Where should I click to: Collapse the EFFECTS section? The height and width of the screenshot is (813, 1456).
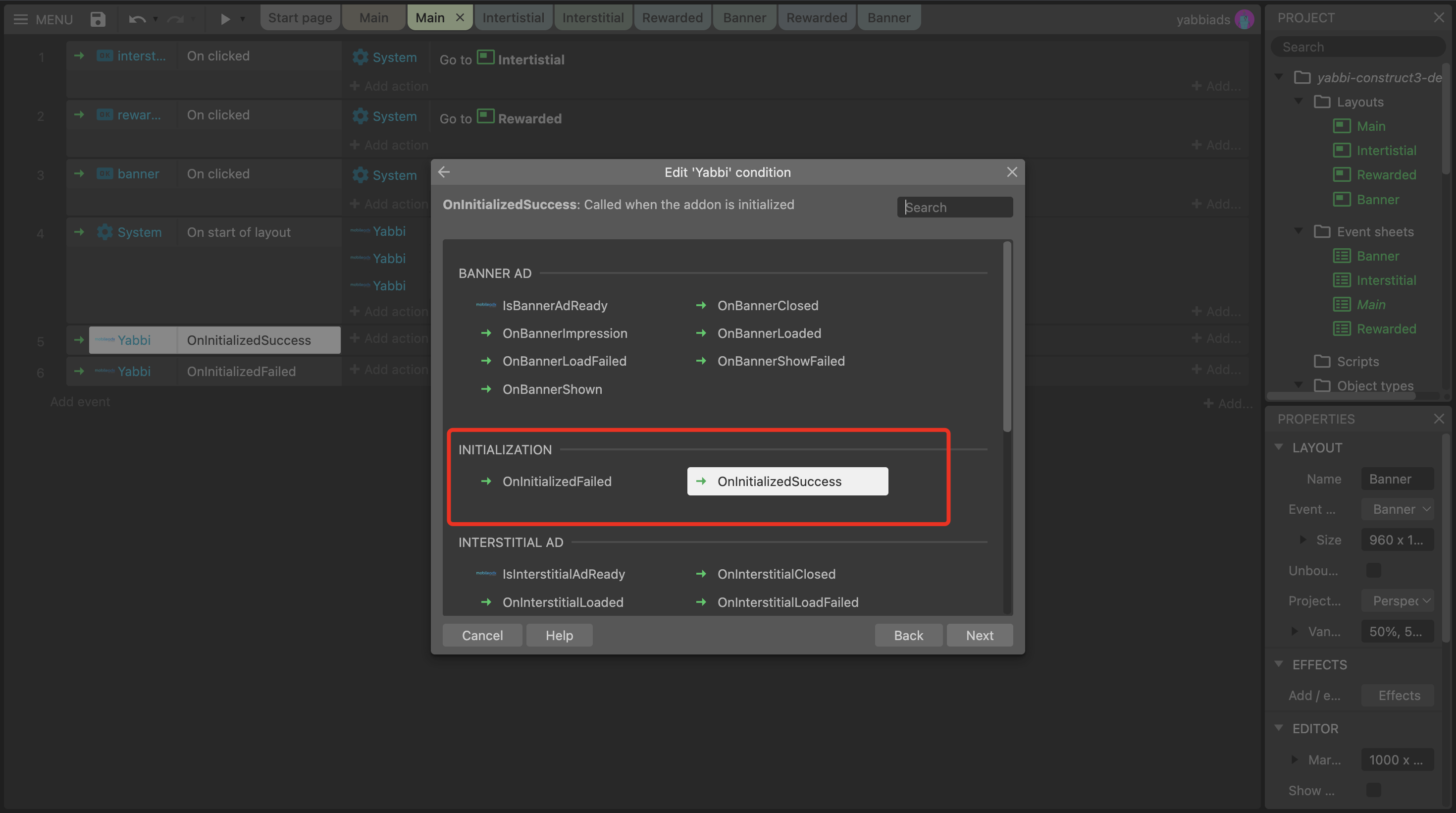(x=1279, y=664)
